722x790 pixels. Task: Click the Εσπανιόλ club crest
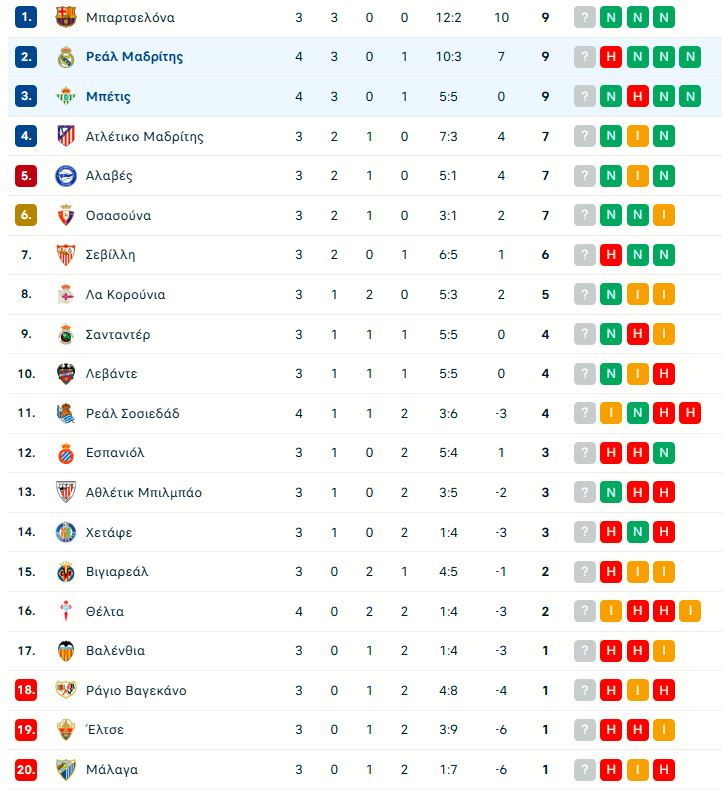point(65,452)
